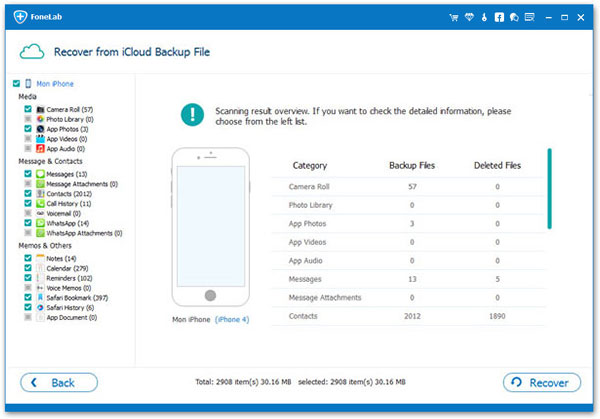
Task: Open Calendar (279) in the sidebar
Action: click(67, 268)
